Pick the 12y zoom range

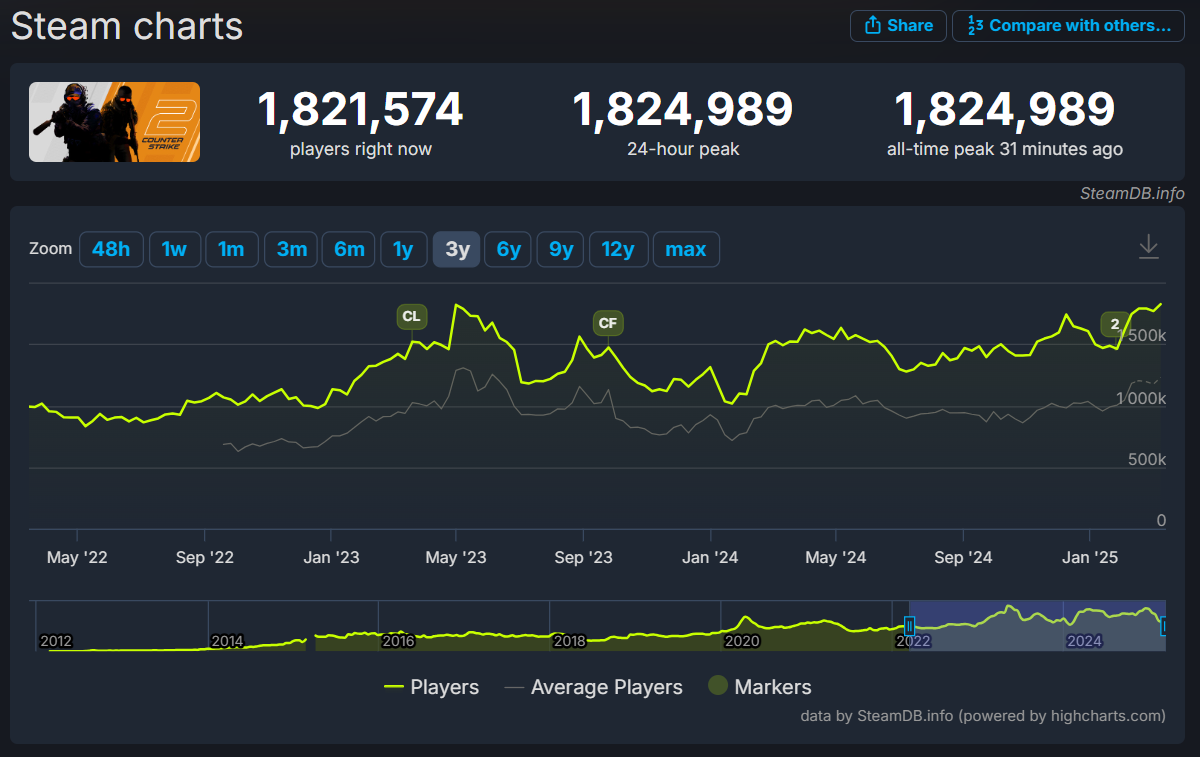(618, 250)
